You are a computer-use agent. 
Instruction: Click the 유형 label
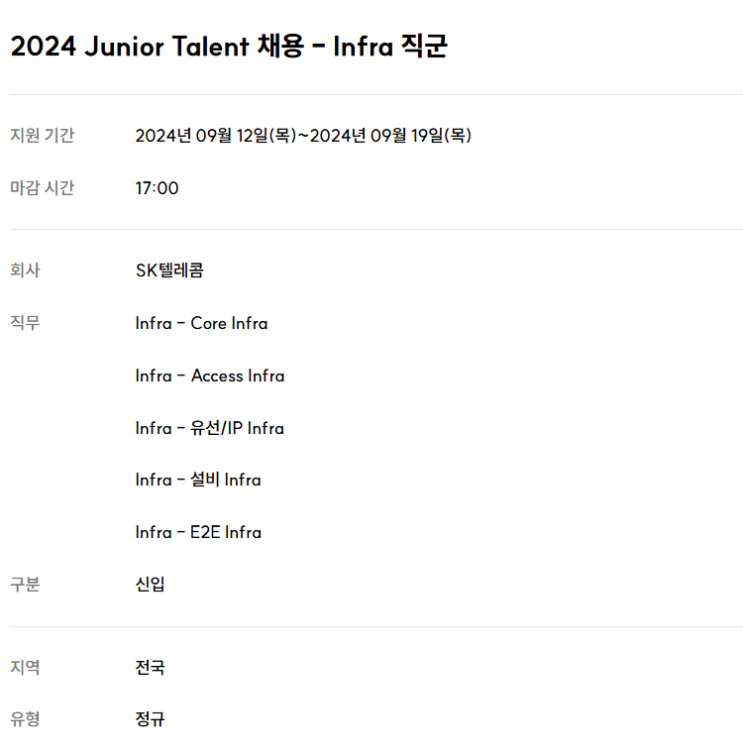[26, 719]
